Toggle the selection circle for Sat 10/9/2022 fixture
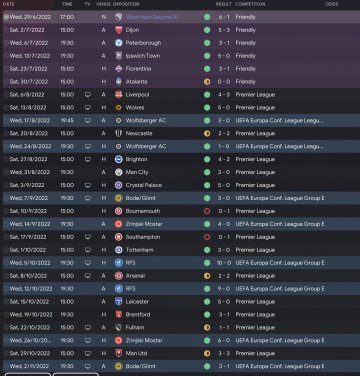 [6, 211]
